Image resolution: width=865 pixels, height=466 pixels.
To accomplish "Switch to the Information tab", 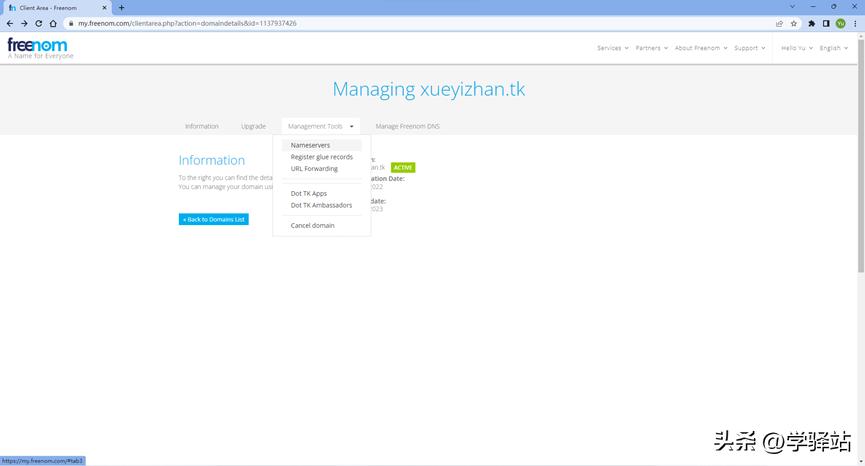I will coord(201,126).
